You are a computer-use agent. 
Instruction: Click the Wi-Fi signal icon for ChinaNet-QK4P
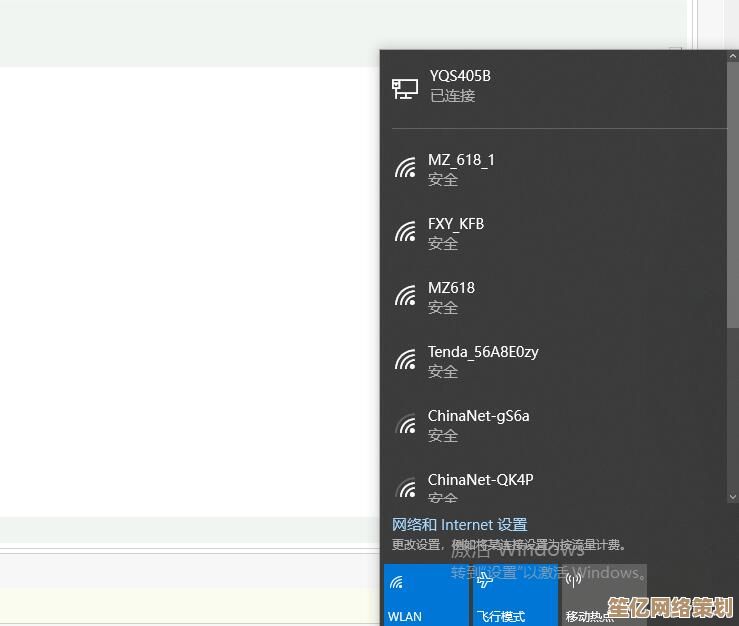[x=405, y=489]
